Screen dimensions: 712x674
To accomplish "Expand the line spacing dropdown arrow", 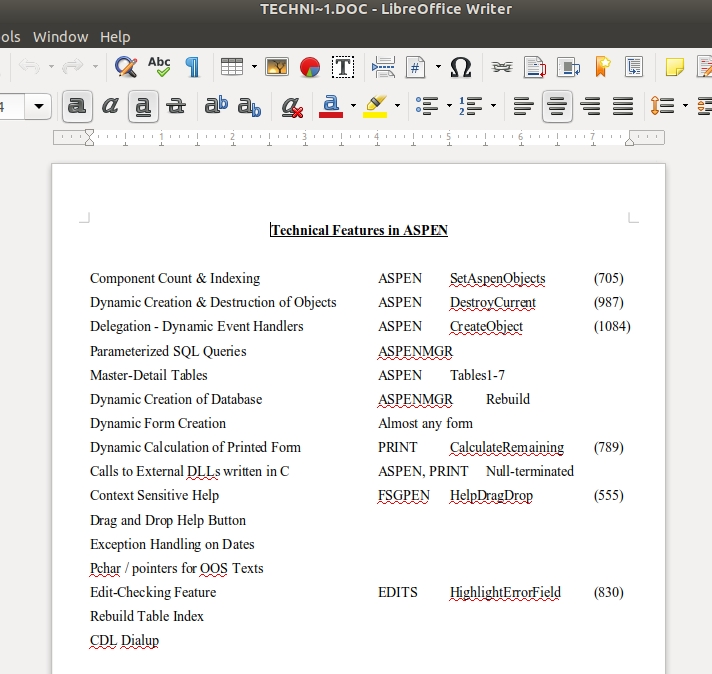I will 685,106.
